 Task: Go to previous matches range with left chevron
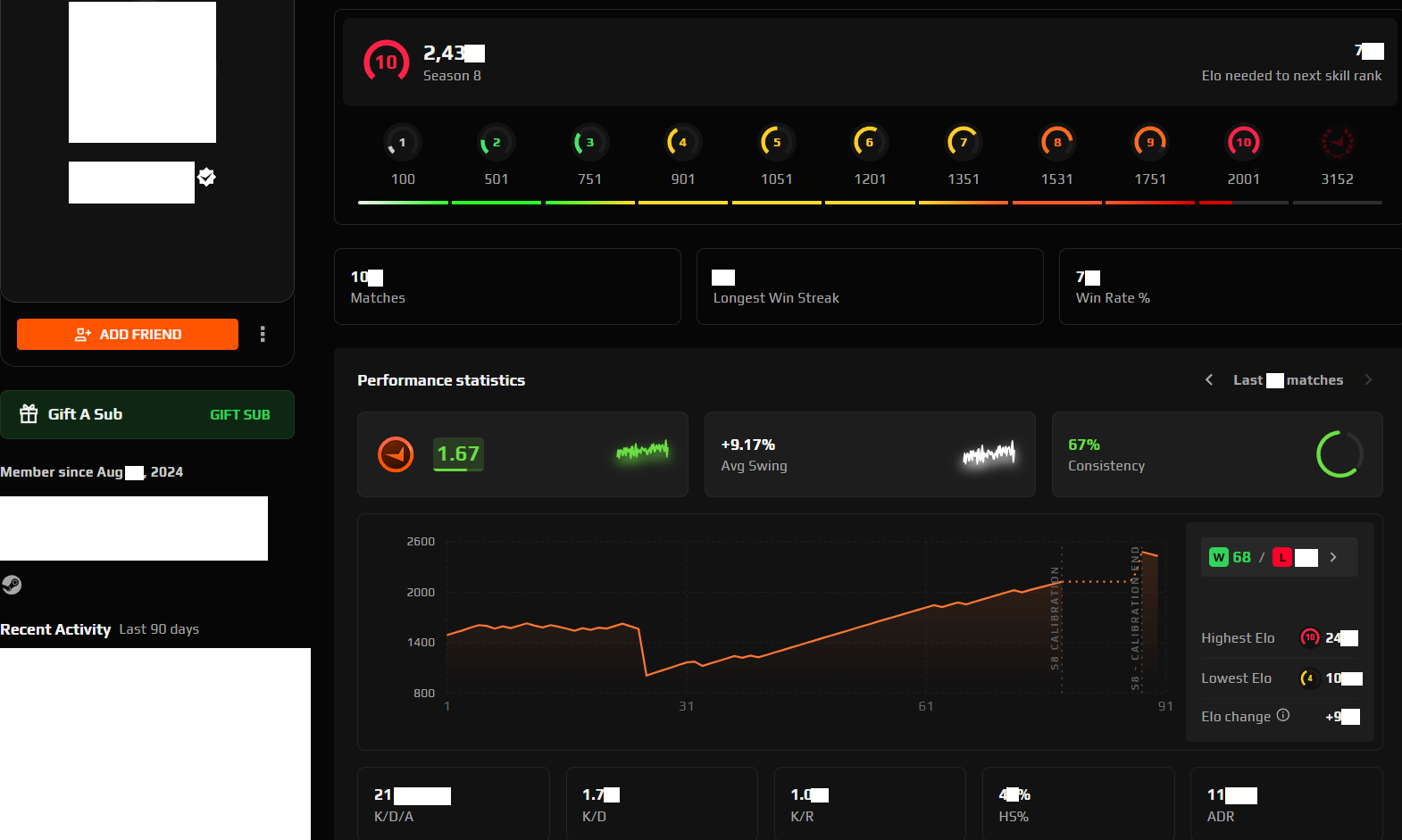(1209, 380)
